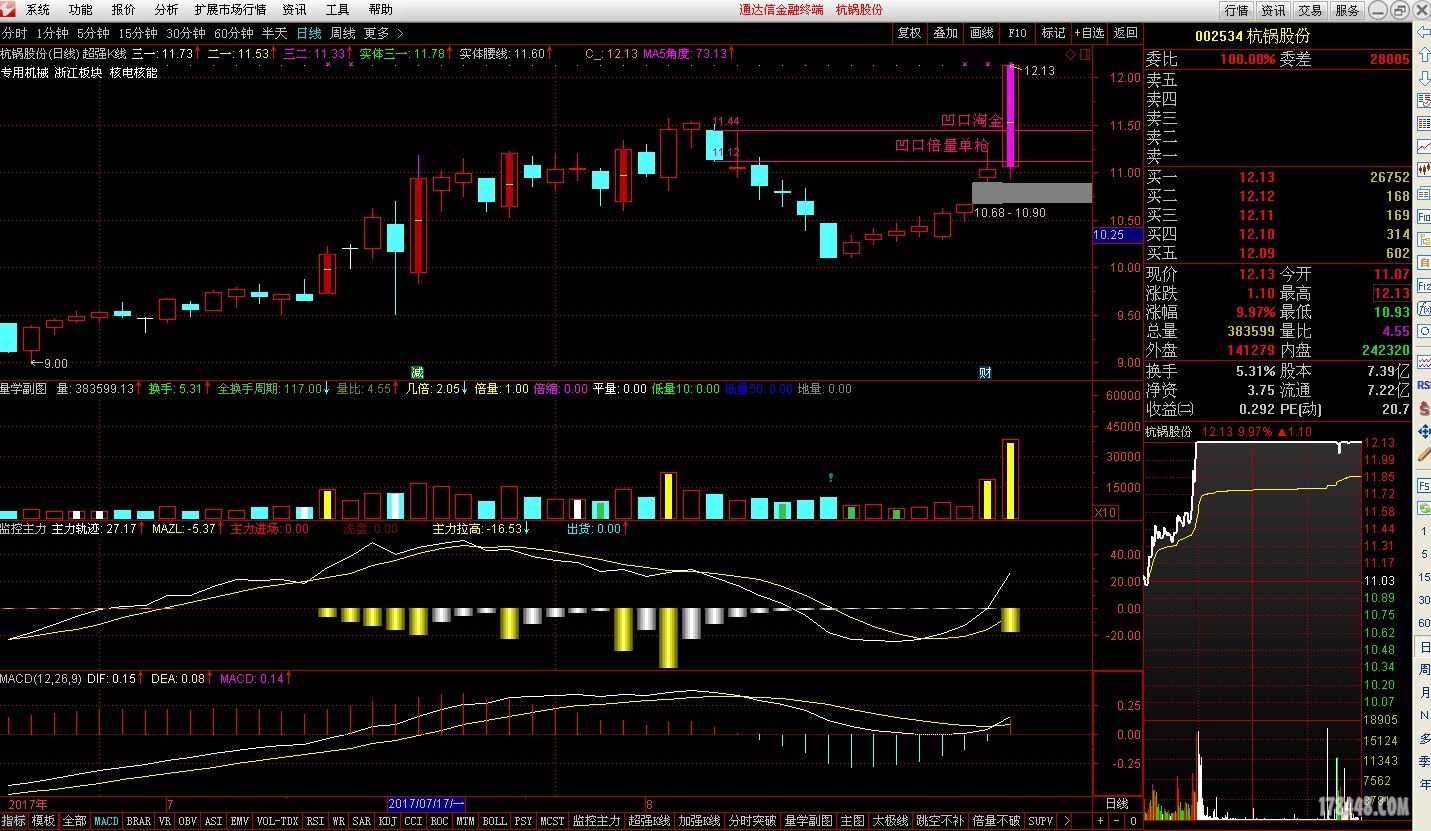Click the 专用机械 industry tag

(26, 73)
